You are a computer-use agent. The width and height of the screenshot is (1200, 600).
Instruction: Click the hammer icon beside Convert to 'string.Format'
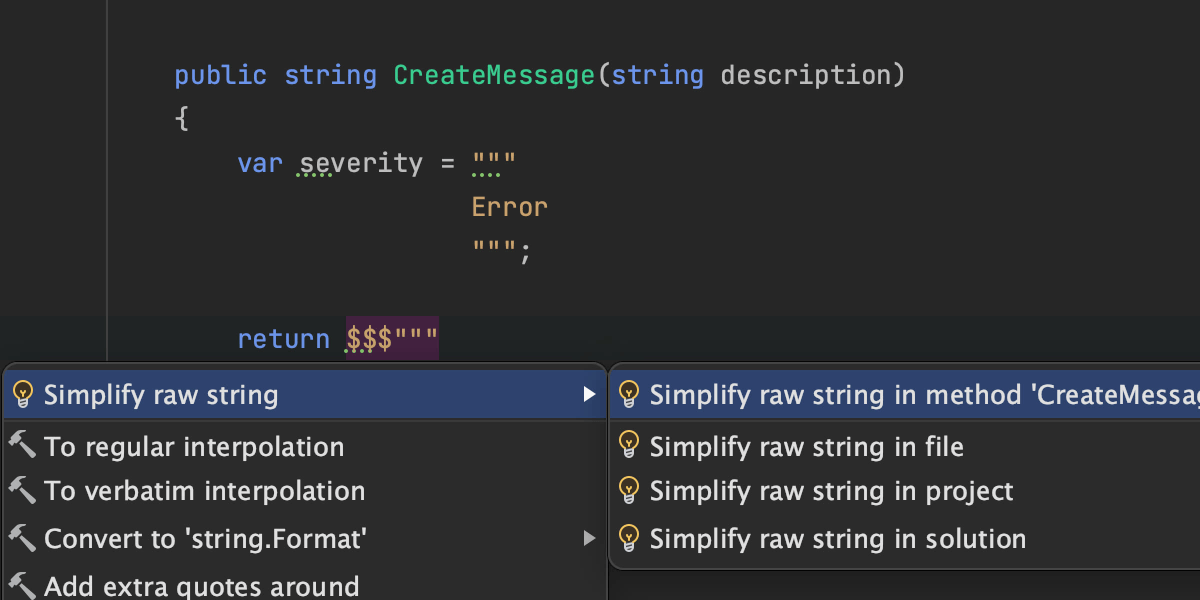click(x=22, y=540)
